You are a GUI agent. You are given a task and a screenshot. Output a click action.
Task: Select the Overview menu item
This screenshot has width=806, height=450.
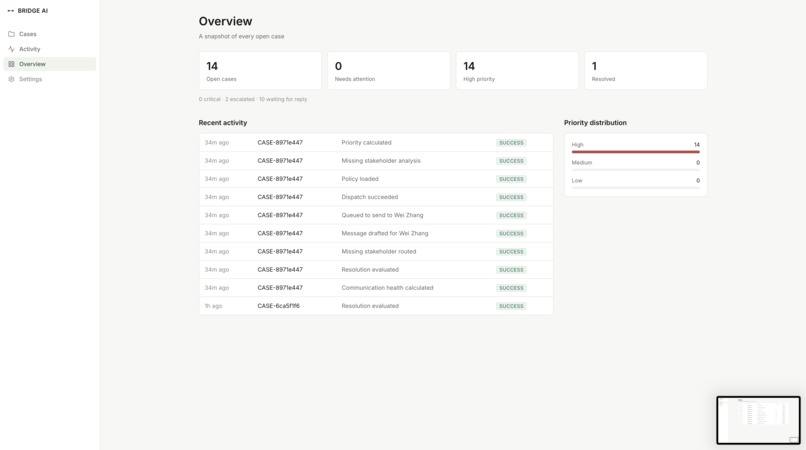tap(50, 64)
